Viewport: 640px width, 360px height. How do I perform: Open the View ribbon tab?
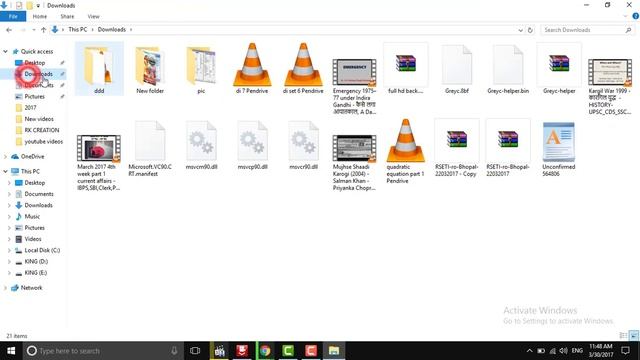[93, 16]
